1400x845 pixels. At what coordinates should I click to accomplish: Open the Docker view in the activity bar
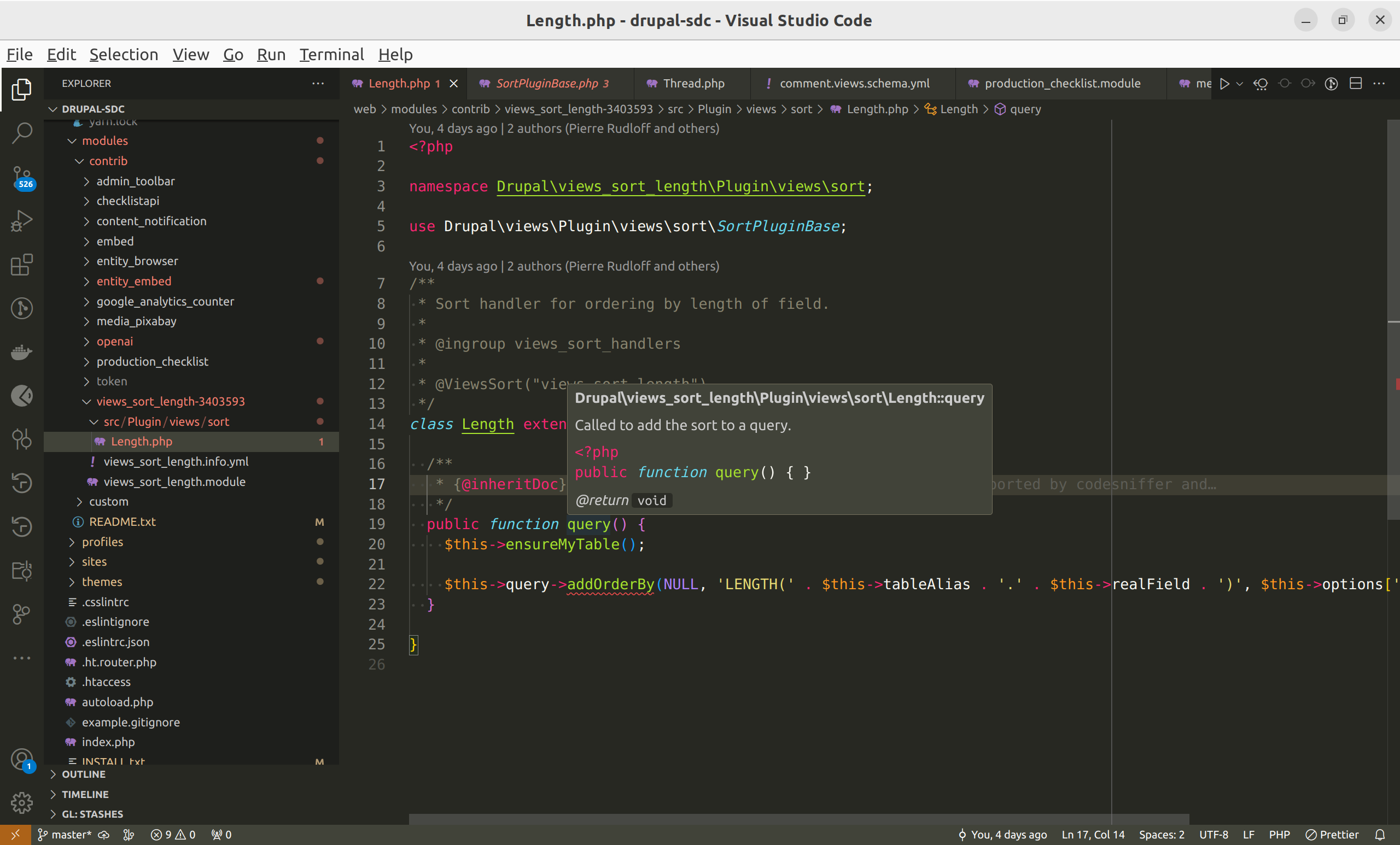tap(21, 352)
